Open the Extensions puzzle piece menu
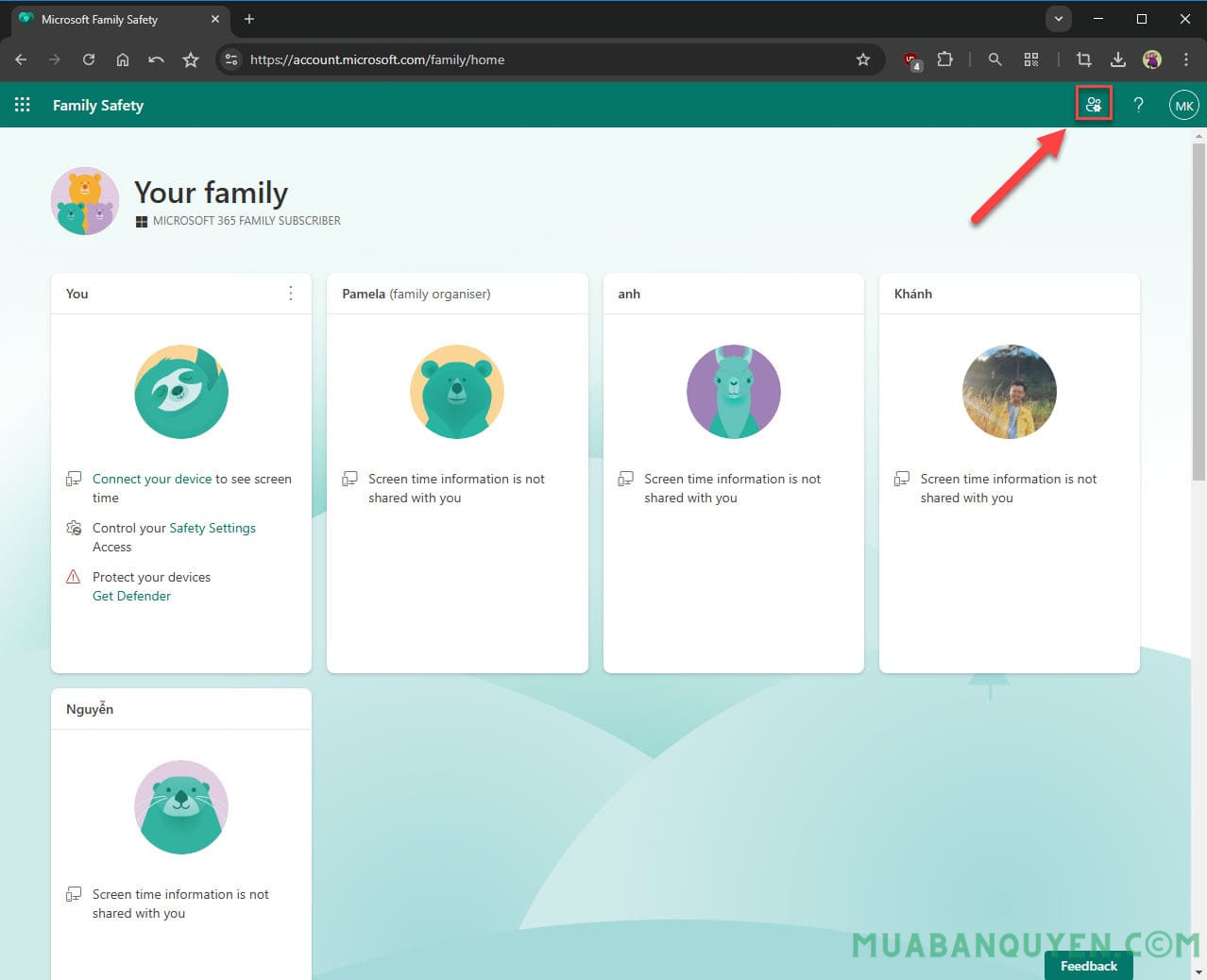This screenshot has height=980, width=1207. tap(945, 59)
